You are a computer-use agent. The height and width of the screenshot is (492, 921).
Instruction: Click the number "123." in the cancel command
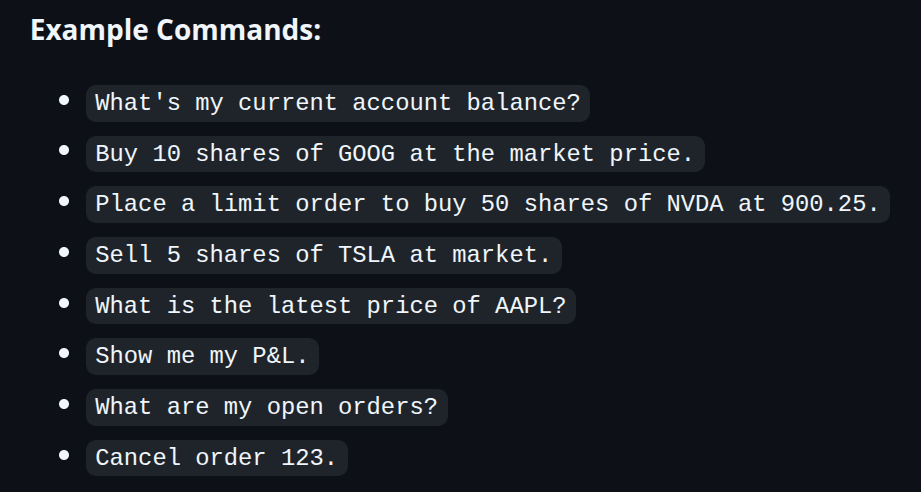[x=309, y=458]
